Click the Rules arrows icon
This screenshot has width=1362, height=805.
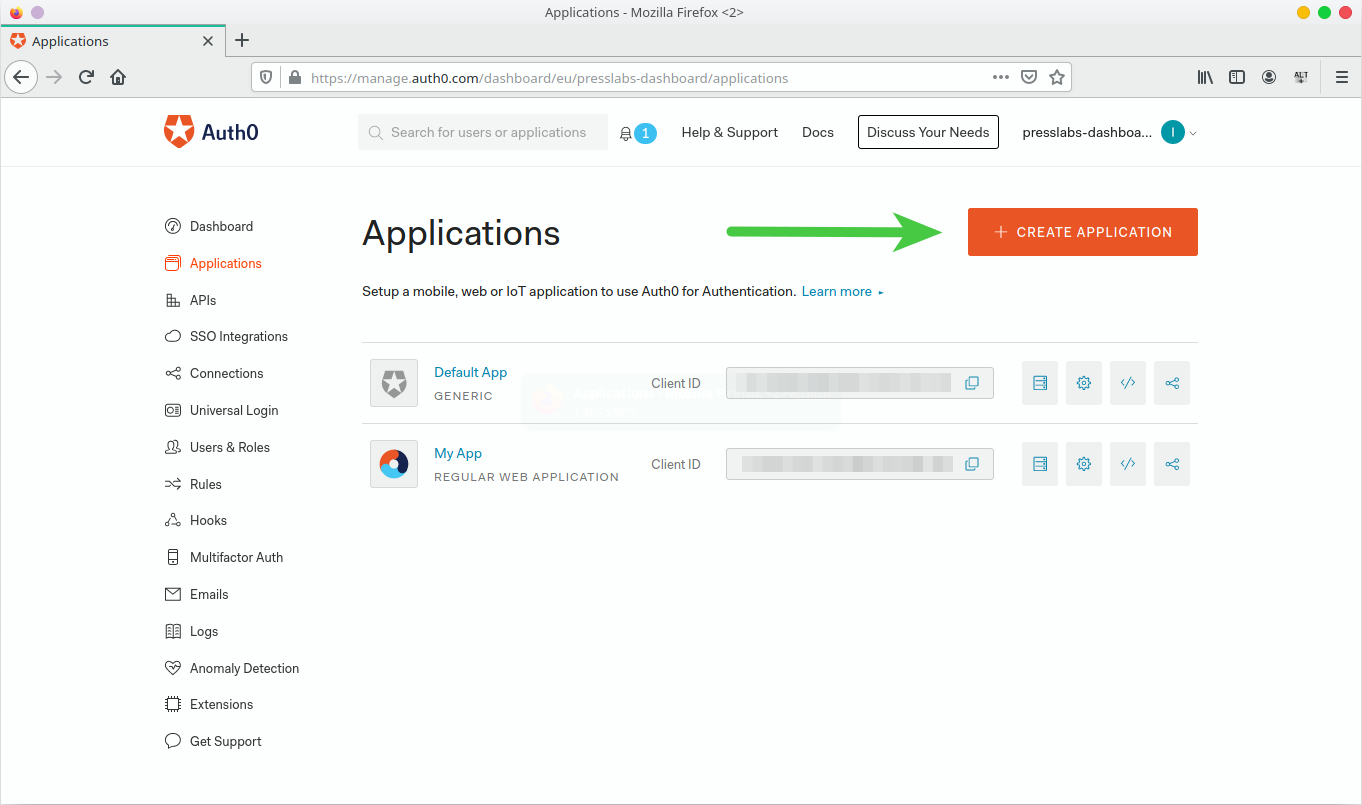[172, 484]
